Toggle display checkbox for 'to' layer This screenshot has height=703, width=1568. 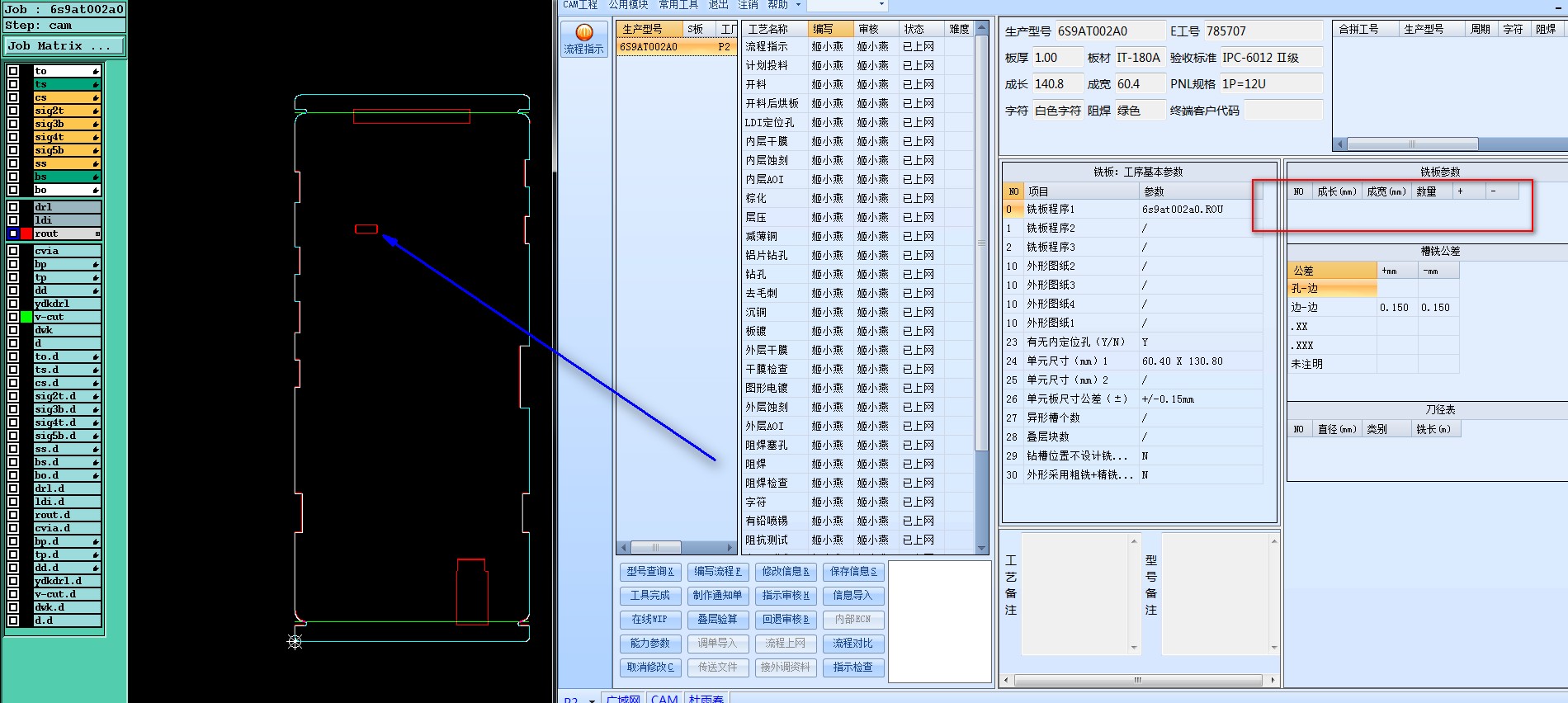(x=13, y=71)
